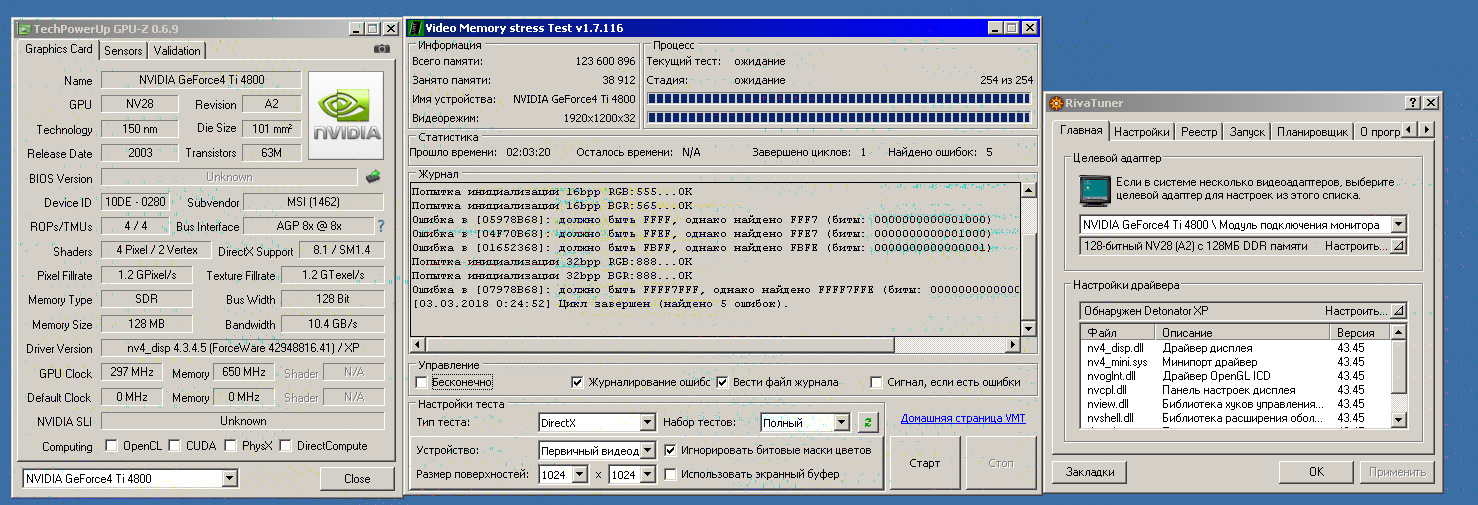Click the GPU Clock 297 MHz field
Image resolution: width=1478 pixels, height=505 pixels.
131,372
